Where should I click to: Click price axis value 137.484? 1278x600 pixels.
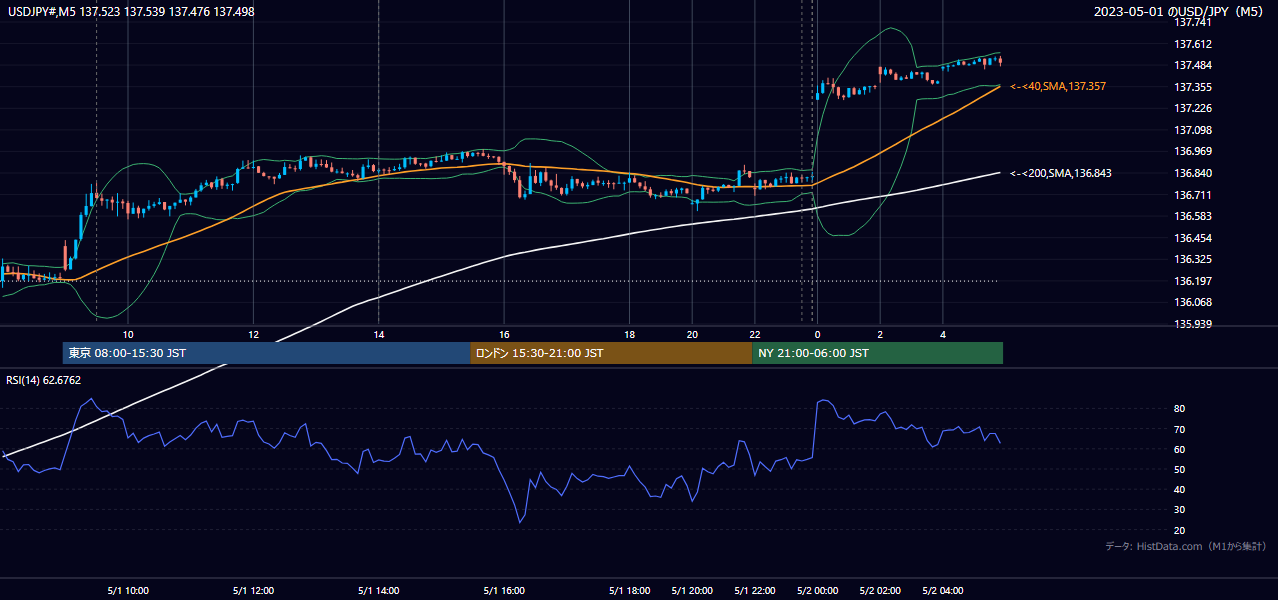[1192, 66]
